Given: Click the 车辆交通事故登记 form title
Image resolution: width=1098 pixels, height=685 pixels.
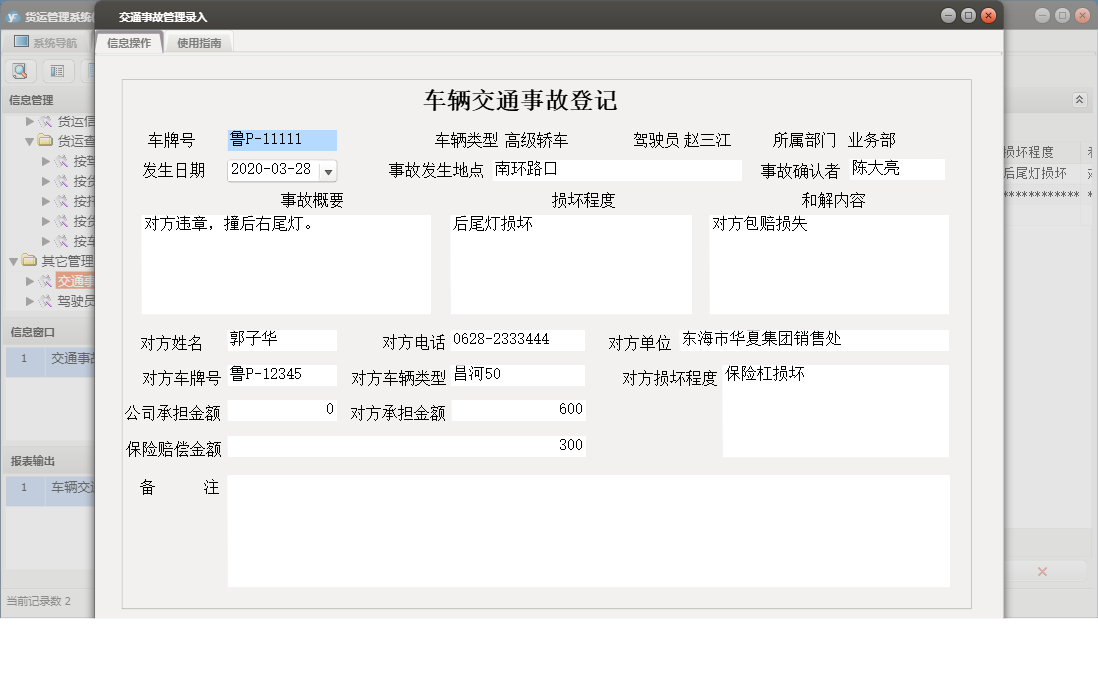Looking at the screenshot, I should coord(520,100).
